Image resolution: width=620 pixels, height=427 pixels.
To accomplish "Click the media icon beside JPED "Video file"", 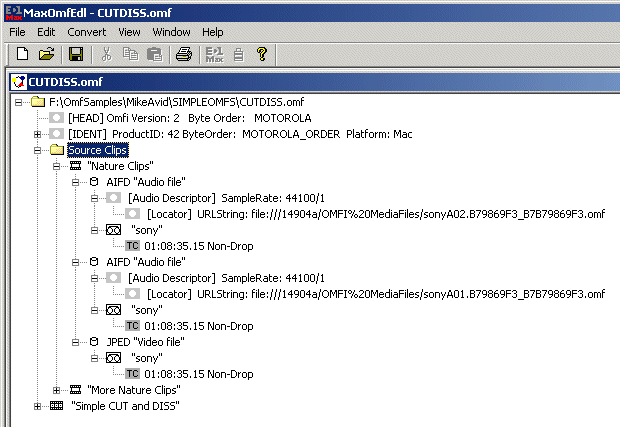I will (x=94, y=342).
